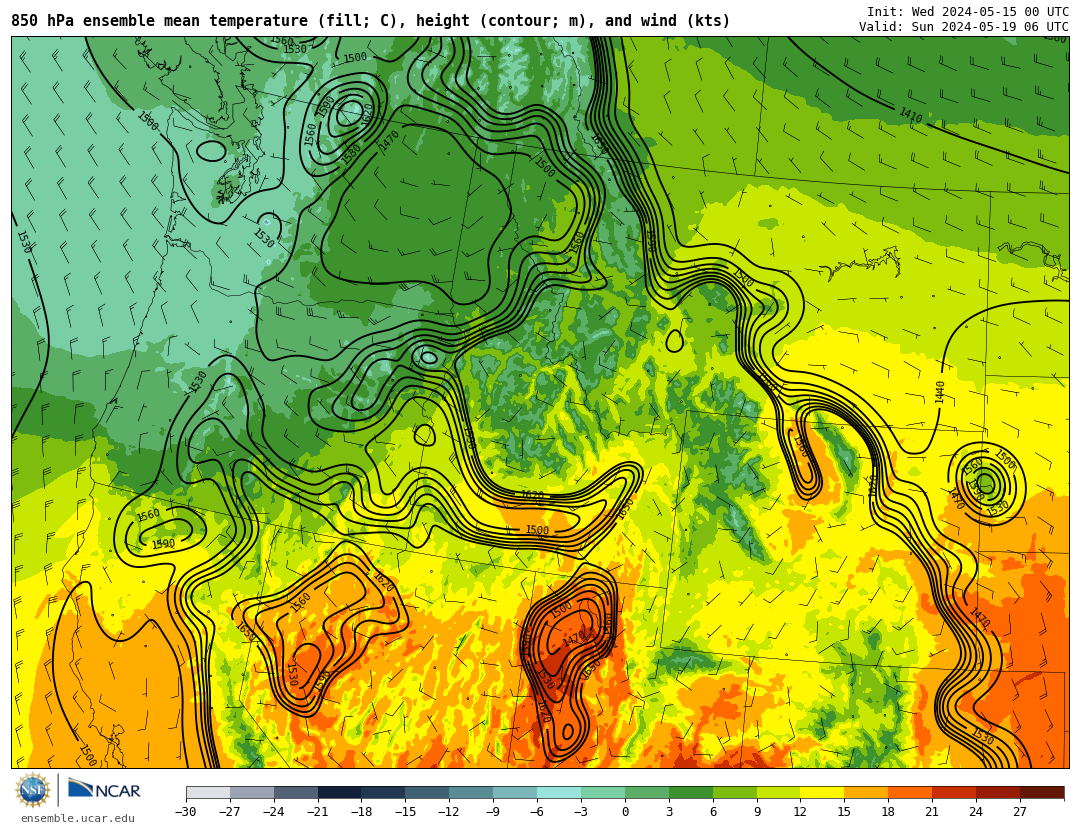The height and width of the screenshot is (831, 1080).
Task: Pick the dark green colorbar segment 3 to 6
Action: tap(692, 792)
